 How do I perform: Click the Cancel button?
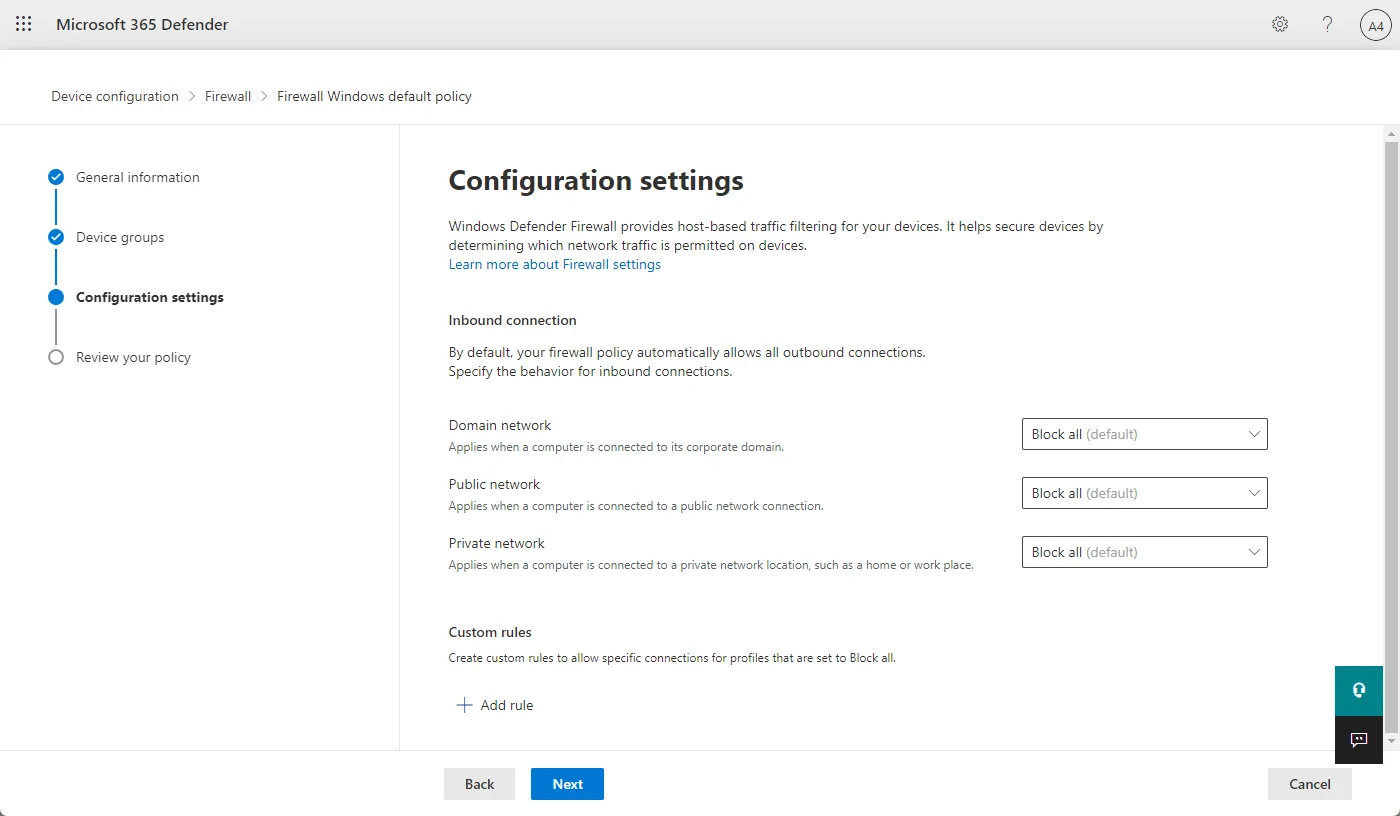click(x=1310, y=784)
